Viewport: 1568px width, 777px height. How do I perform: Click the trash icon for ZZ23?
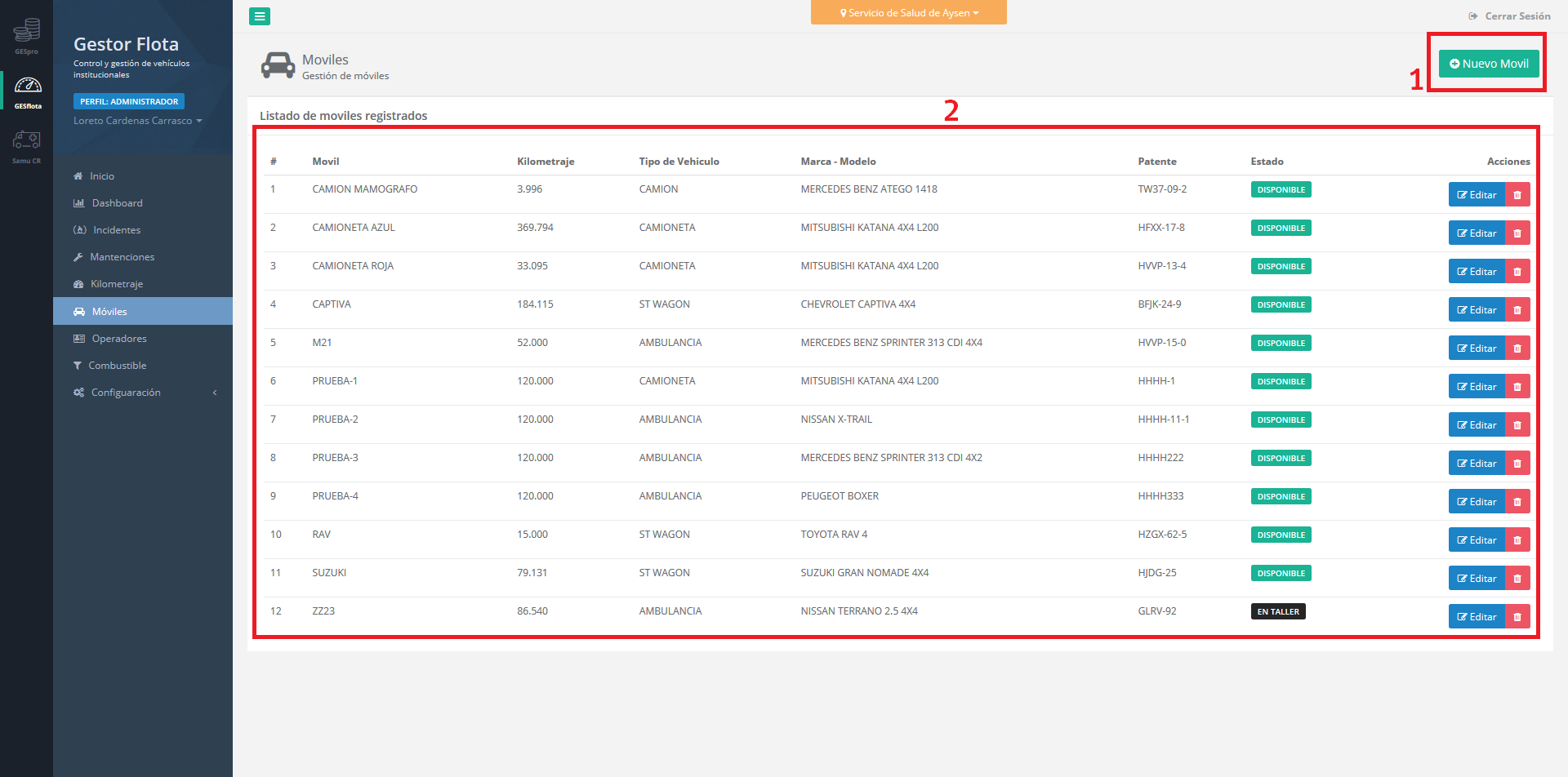[1517, 617]
